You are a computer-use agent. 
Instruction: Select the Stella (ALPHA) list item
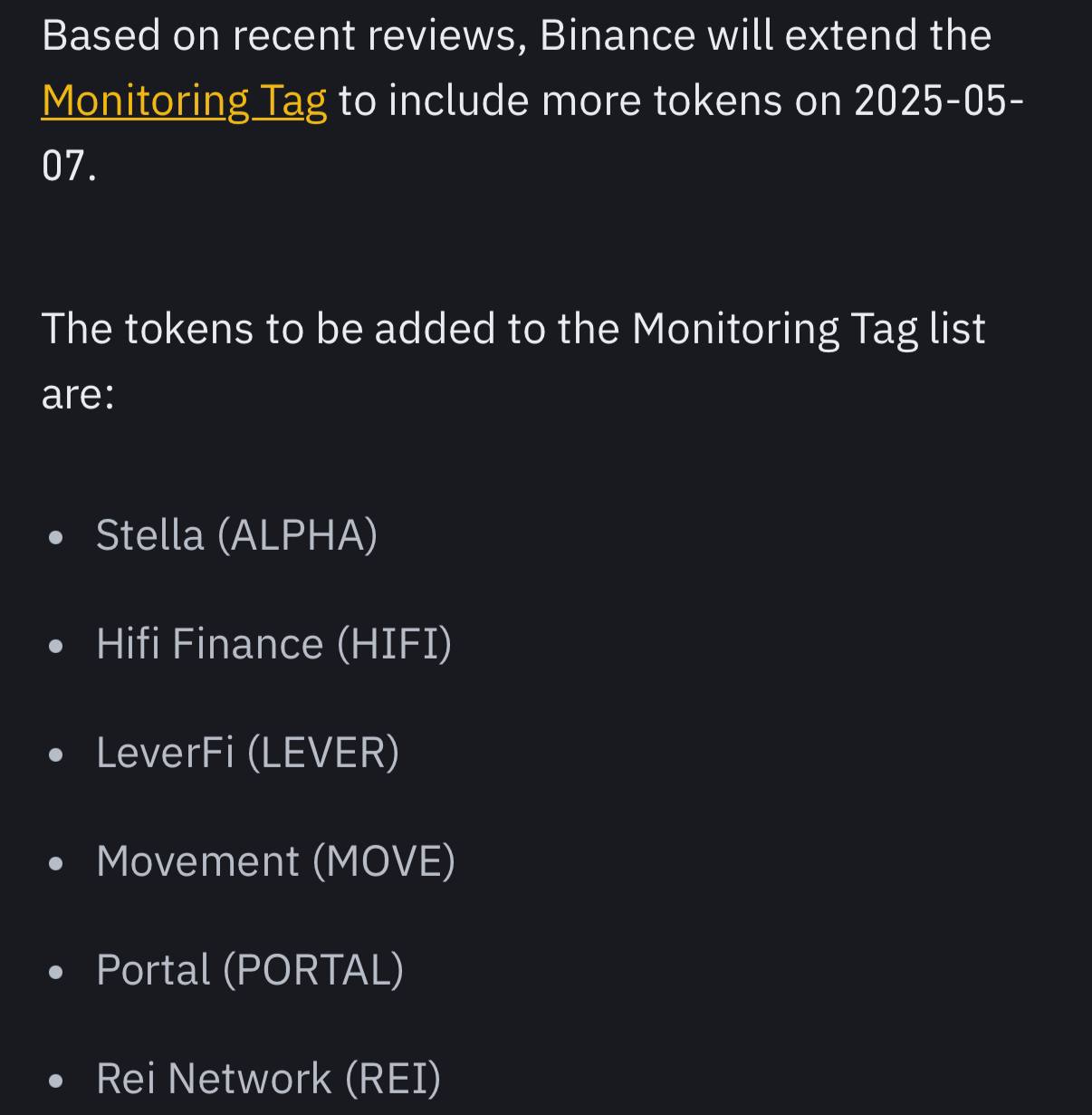click(x=236, y=535)
